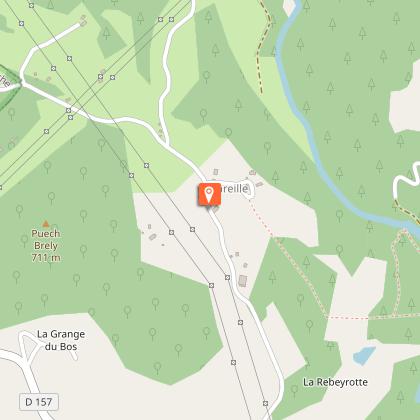Image resolution: width=420 pixels, height=420 pixels.
Task: Click the partly hidden 'reille' hamlet label
Action: [x=235, y=189]
